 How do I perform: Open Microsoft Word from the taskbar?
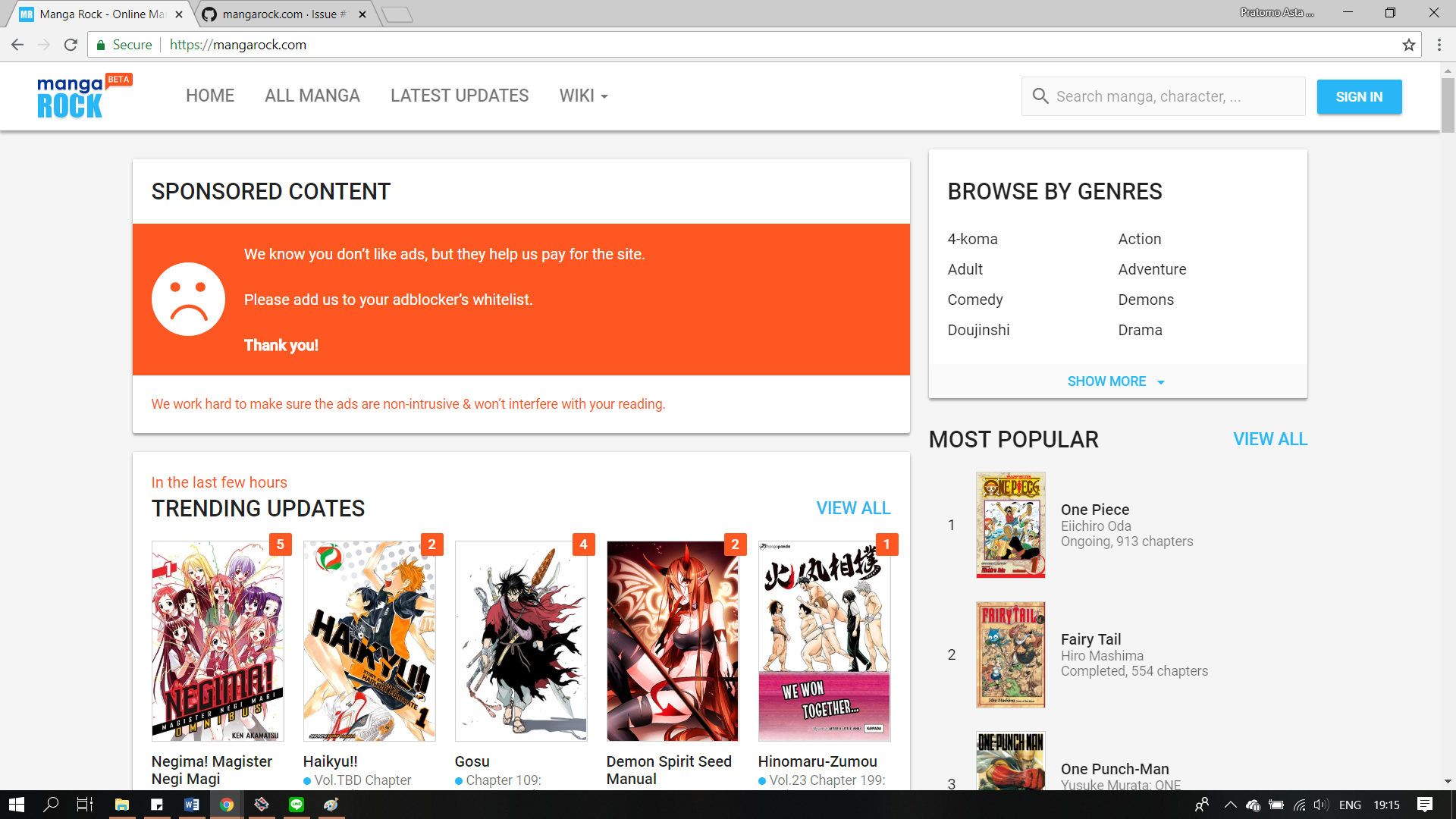(x=191, y=805)
